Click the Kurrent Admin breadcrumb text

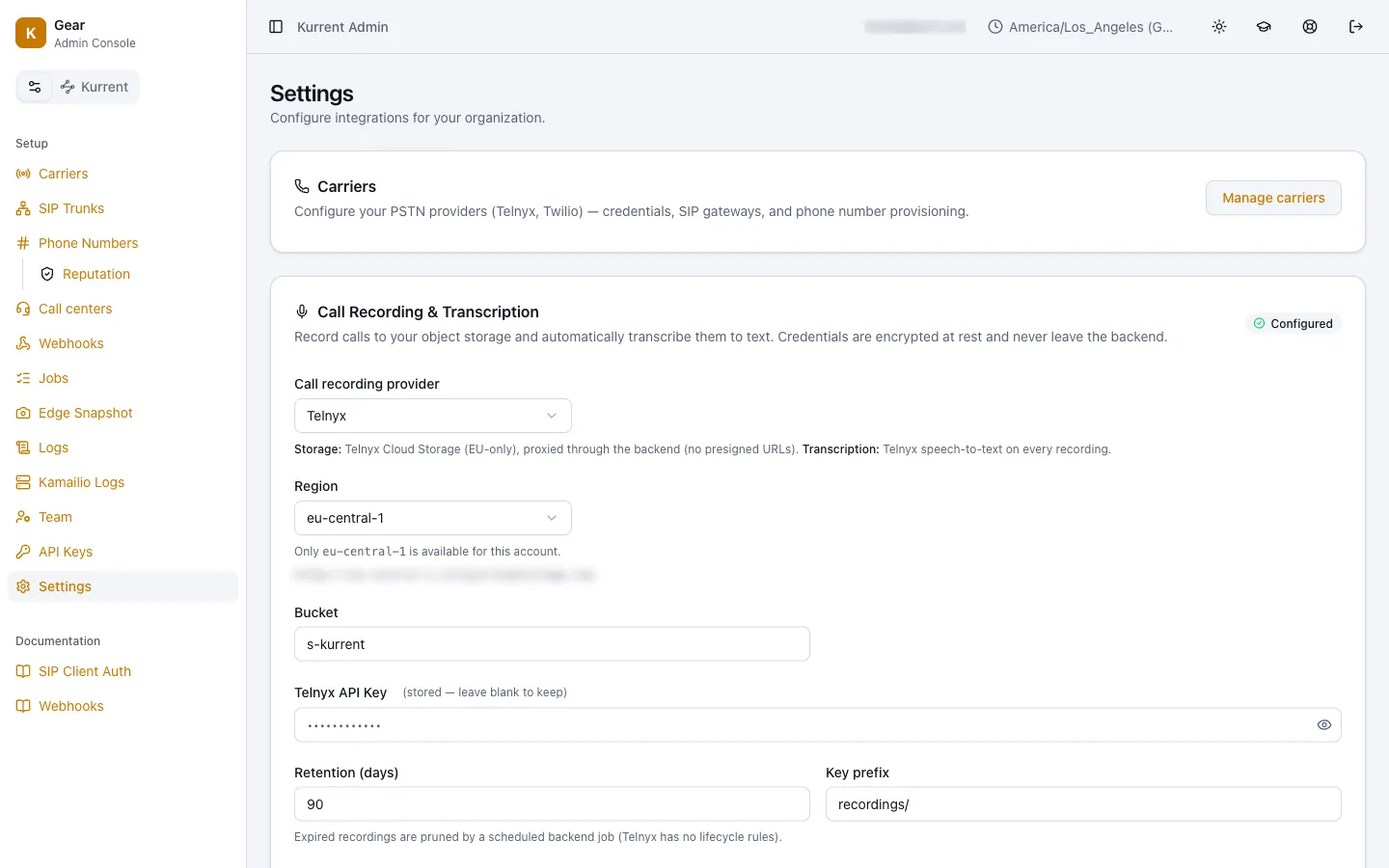point(342,27)
